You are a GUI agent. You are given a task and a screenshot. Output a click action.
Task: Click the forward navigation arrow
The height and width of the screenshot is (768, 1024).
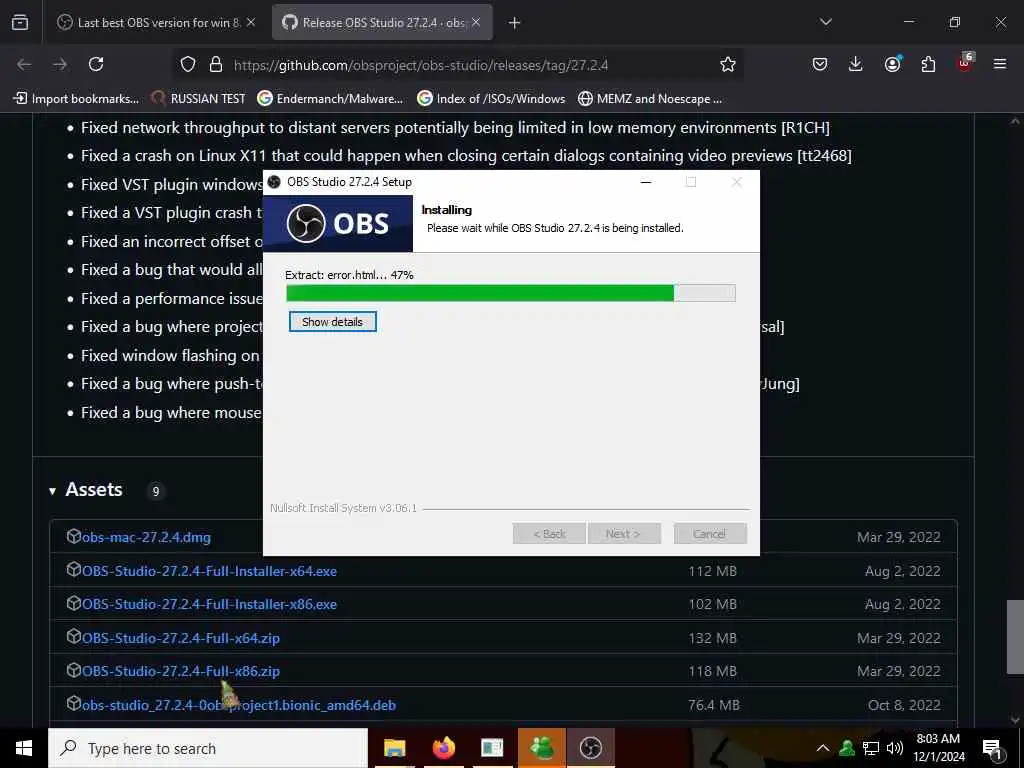coord(60,64)
